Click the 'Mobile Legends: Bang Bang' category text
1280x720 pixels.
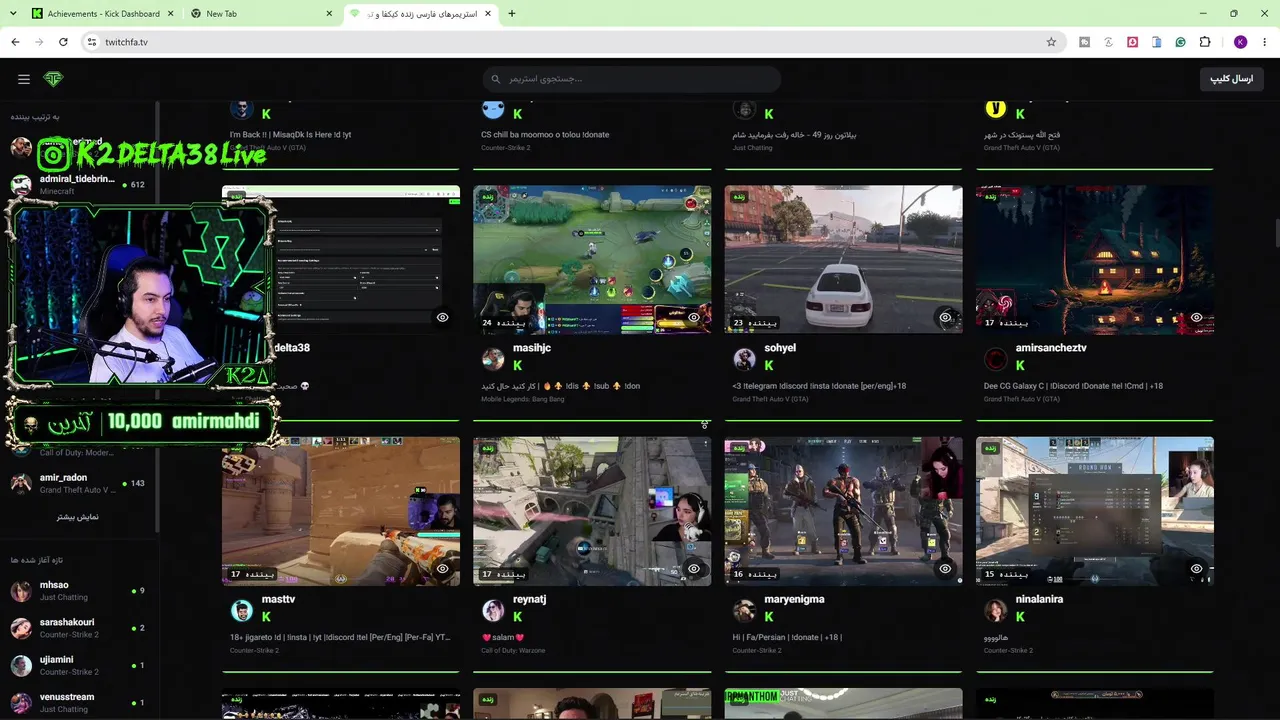point(522,399)
